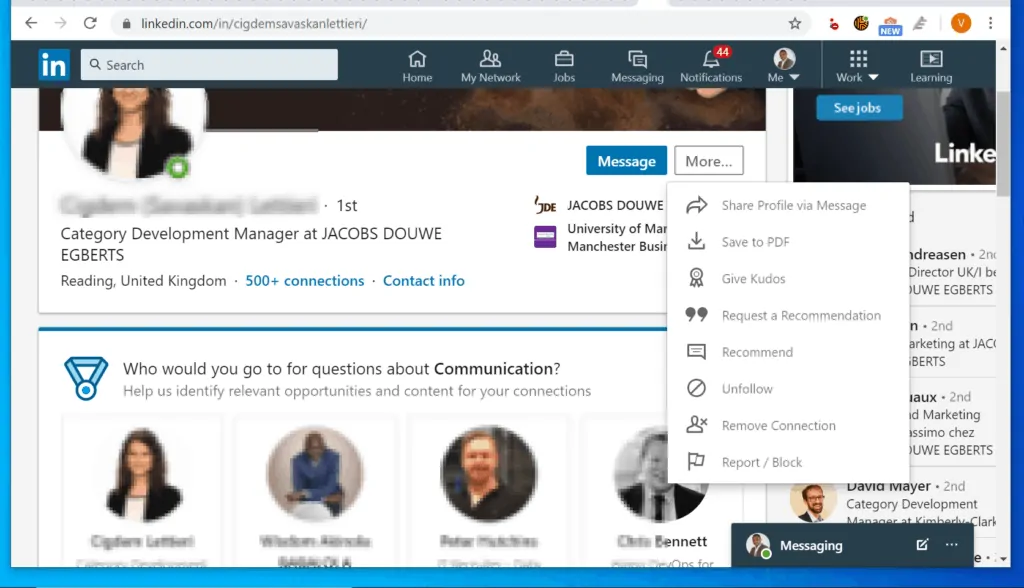
Task: Select Recommend from the menu
Action: 788,352
